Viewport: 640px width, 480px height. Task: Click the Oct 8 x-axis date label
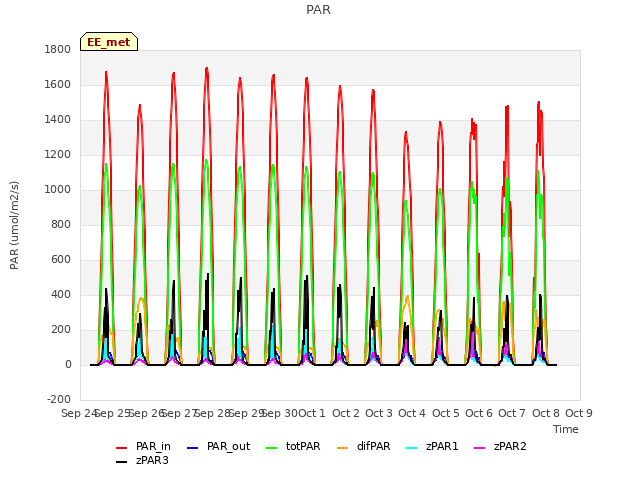(x=546, y=413)
